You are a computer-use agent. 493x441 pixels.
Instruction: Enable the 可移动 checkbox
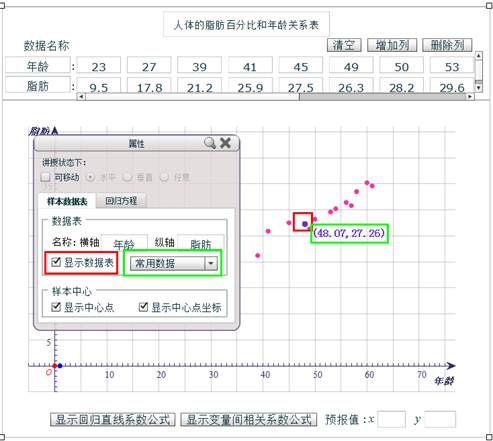point(45,177)
